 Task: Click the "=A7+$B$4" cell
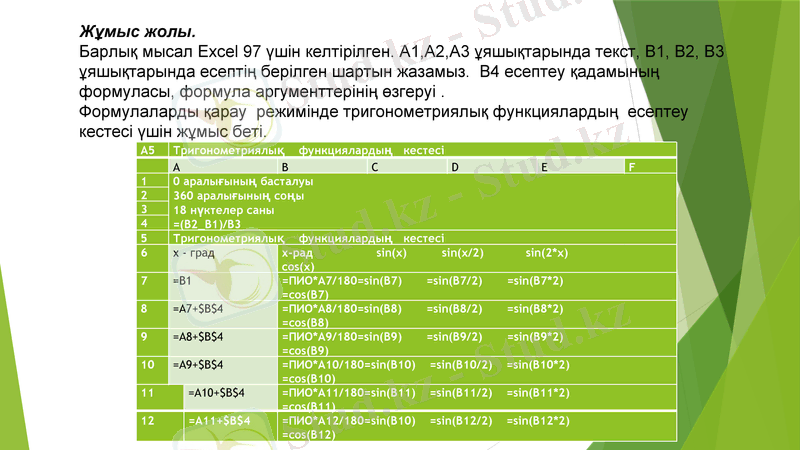tap(197, 309)
